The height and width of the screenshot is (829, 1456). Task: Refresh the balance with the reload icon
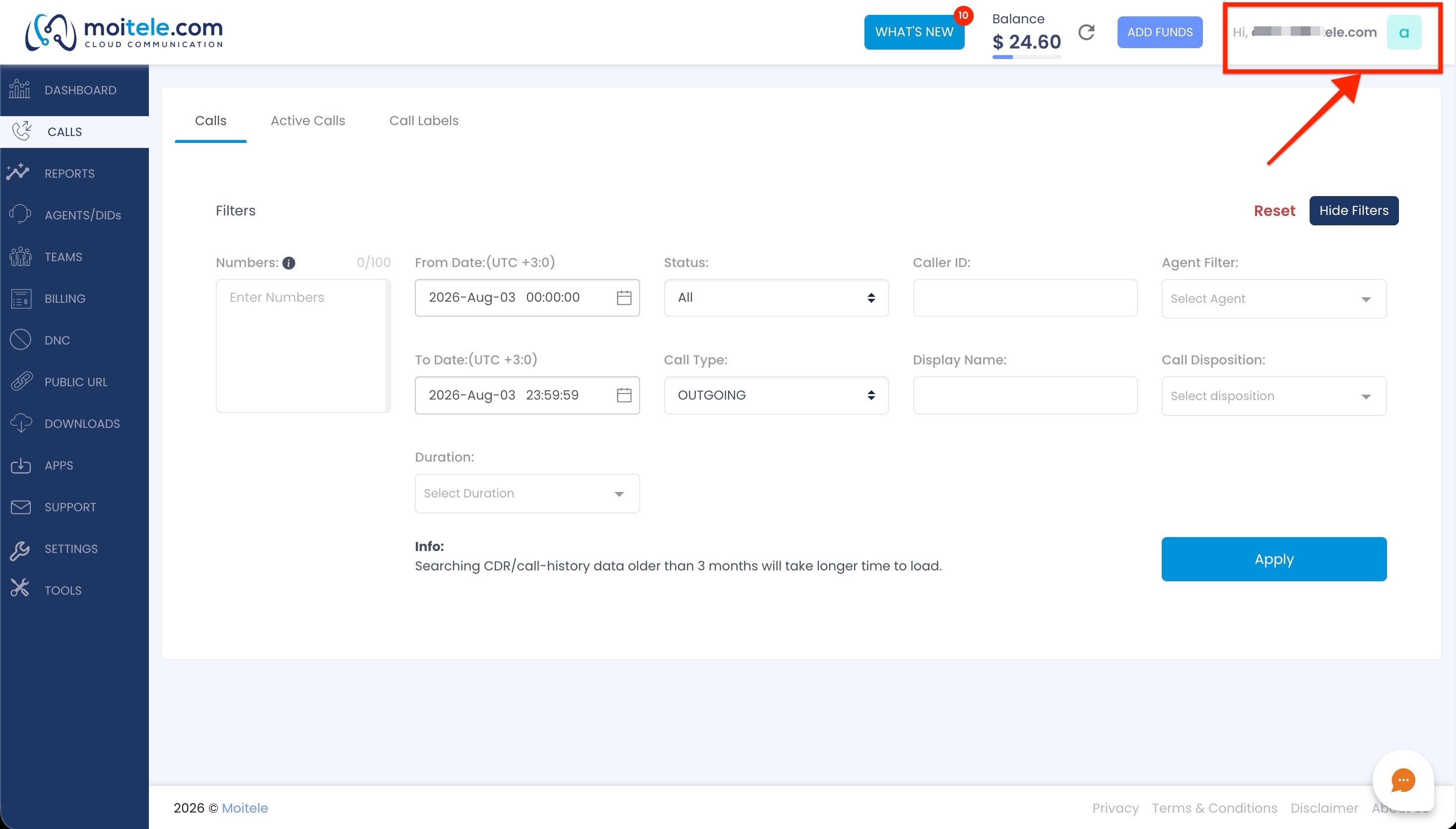click(x=1086, y=32)
